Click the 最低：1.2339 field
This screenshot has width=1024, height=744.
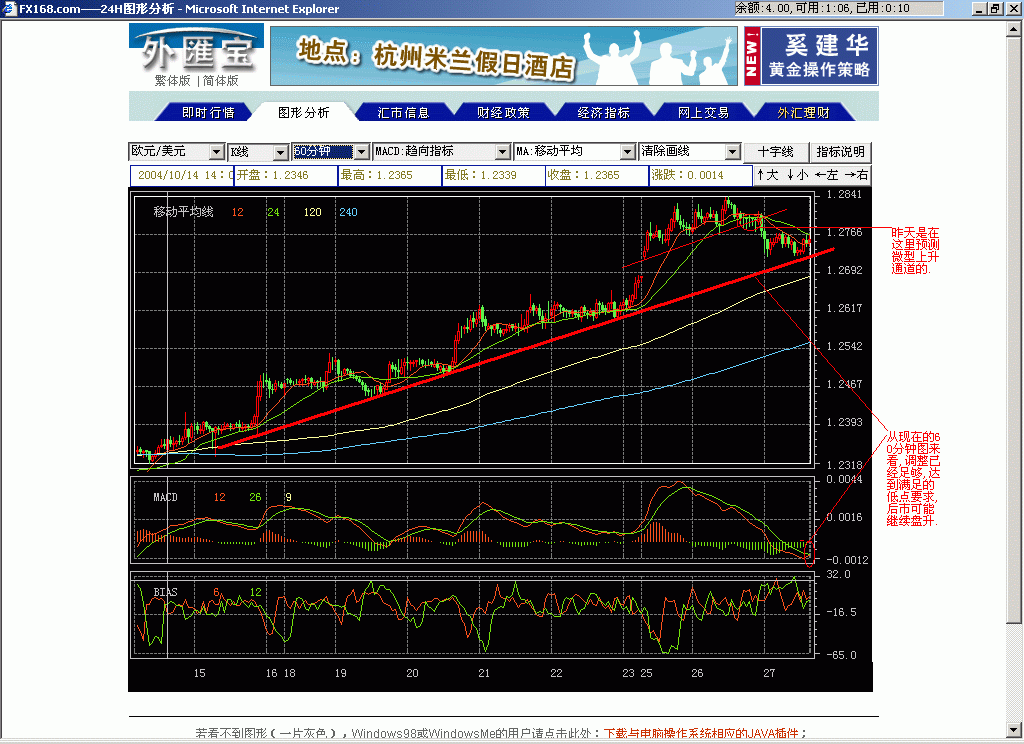[493, 175]
